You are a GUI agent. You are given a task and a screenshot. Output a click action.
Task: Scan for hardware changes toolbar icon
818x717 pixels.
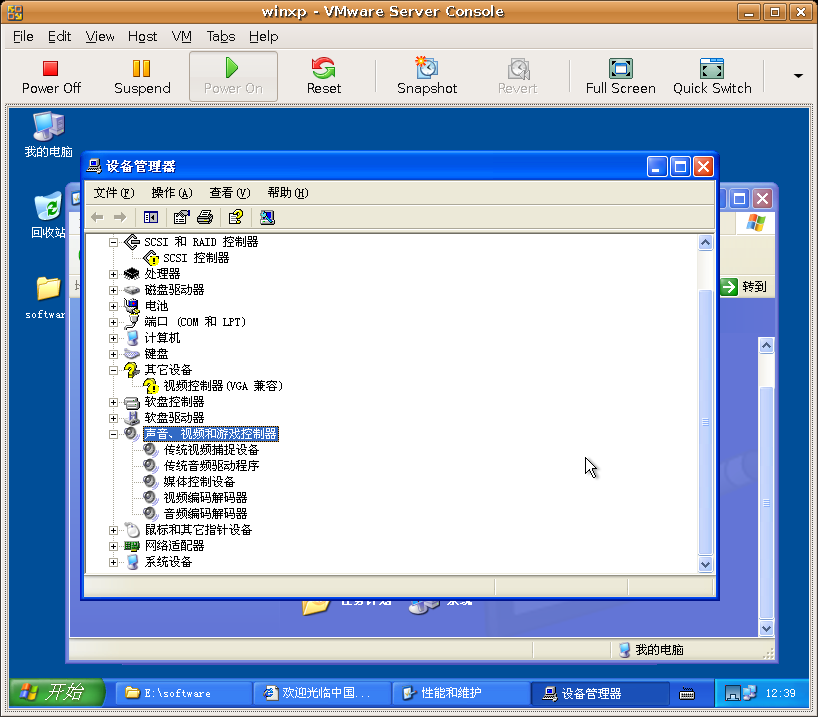267,217
